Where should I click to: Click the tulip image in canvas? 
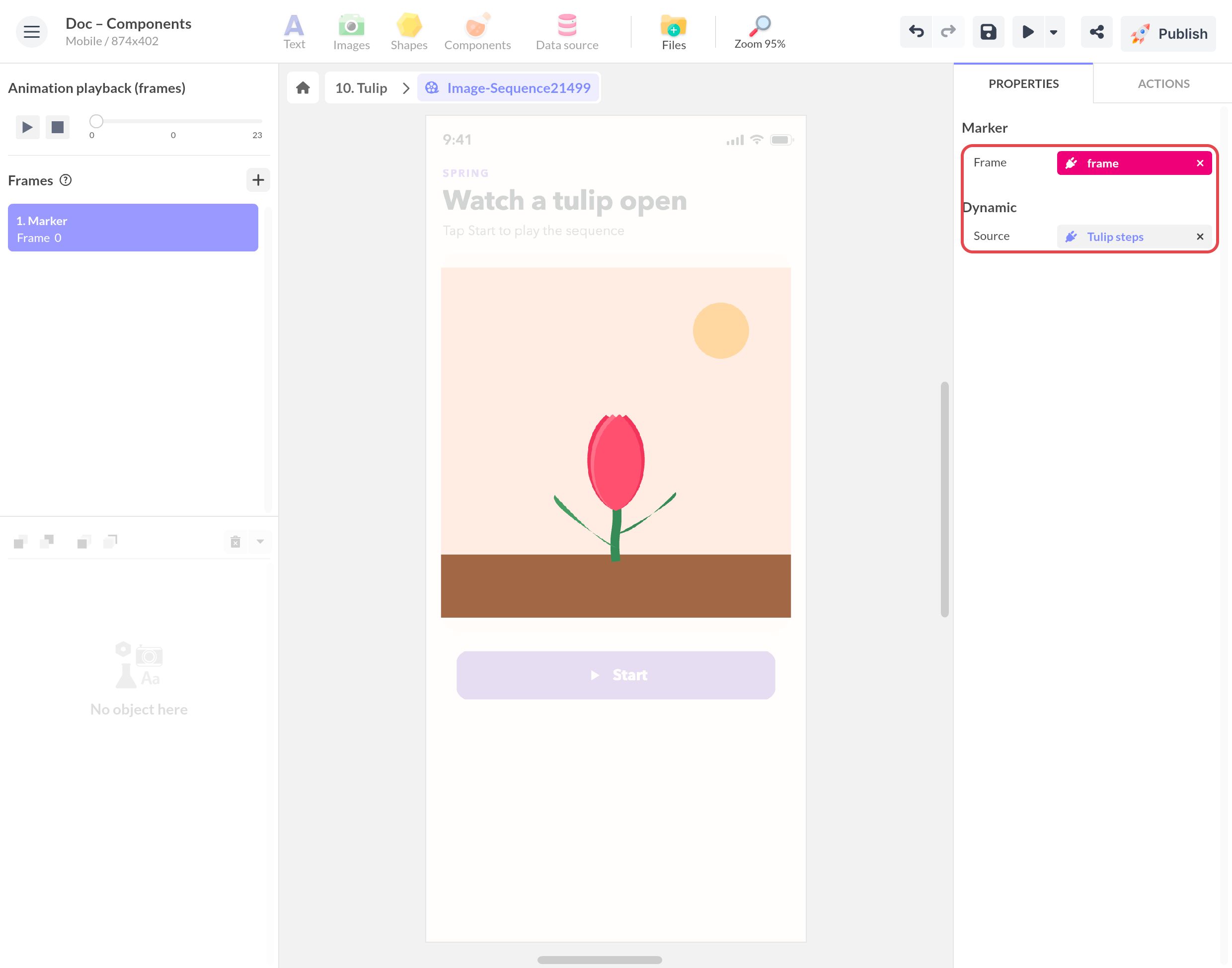(x=616, y=443)
